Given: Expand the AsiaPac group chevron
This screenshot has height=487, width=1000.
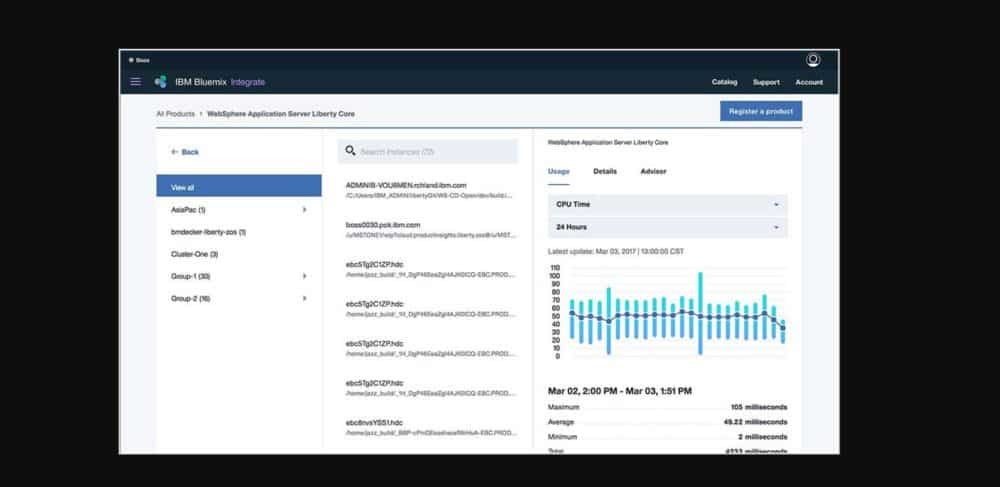Looking at the screenshot, I should coord(305,210).
